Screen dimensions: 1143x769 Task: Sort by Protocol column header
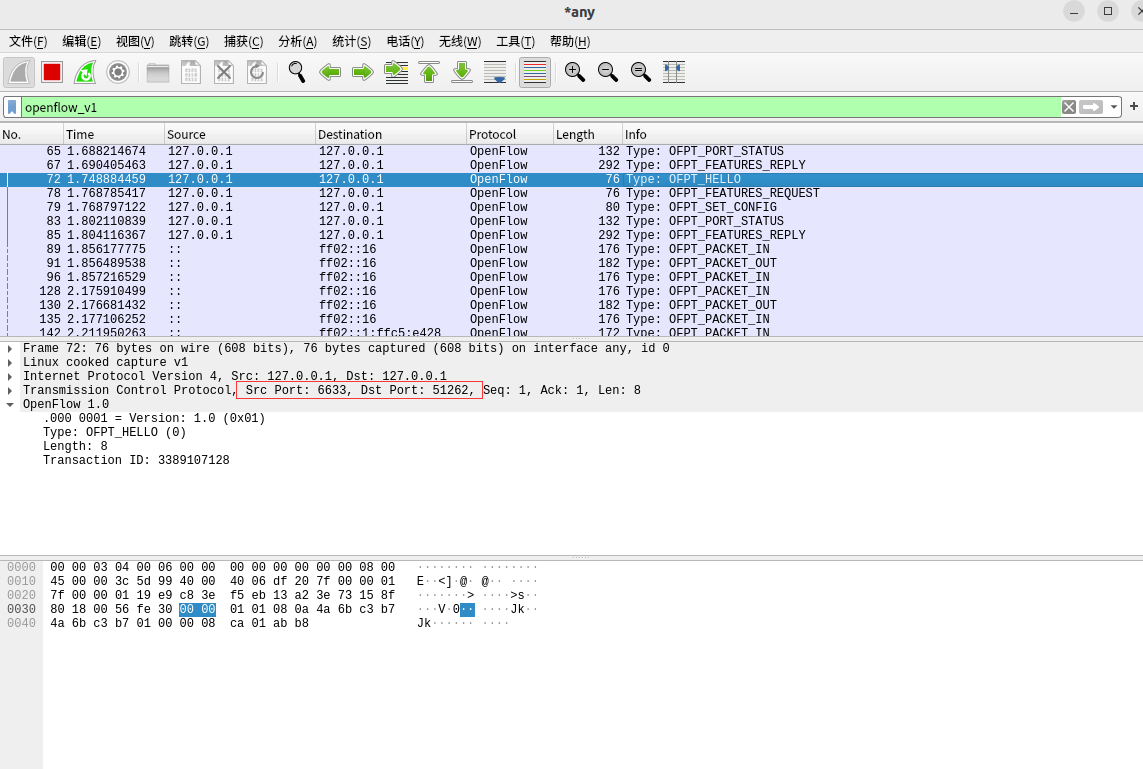click(x=510, y=134)
